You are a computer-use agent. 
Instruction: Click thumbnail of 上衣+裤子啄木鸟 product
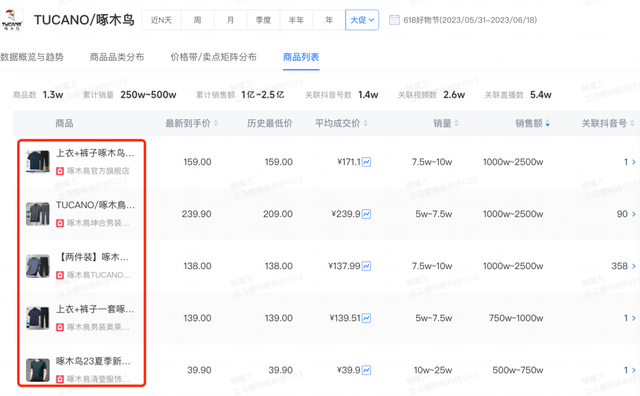pyautogui.click(x=38, y=161)
